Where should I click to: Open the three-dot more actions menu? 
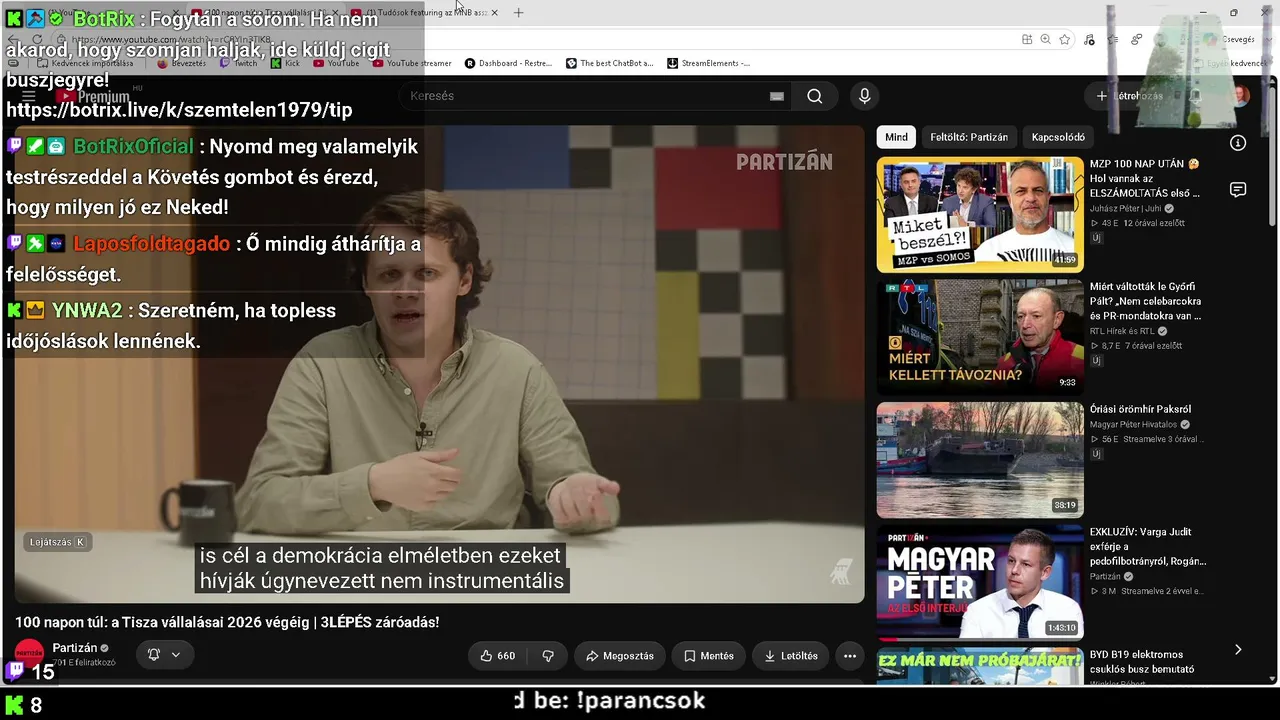coord(850,656)
